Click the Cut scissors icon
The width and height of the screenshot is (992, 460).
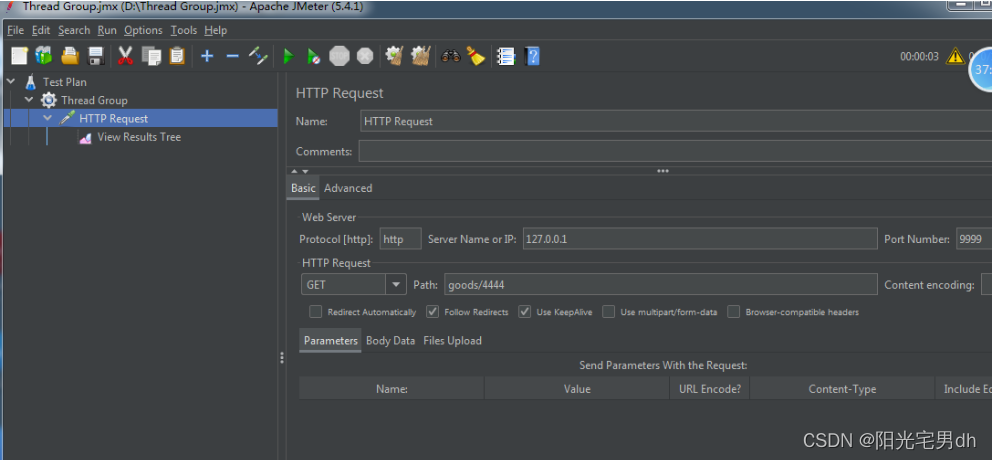click(x=125, y=56)
